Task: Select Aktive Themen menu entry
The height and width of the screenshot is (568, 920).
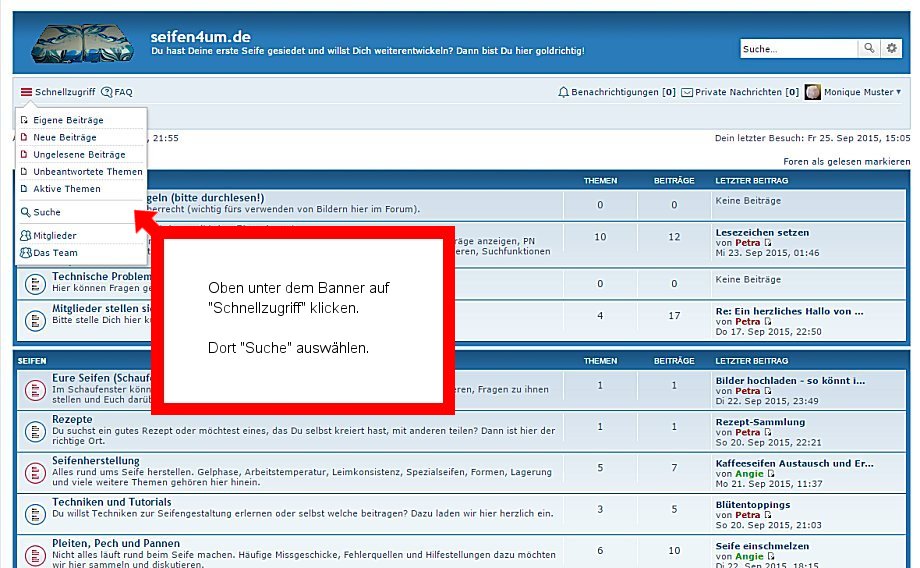Action: tap(67, 189)
